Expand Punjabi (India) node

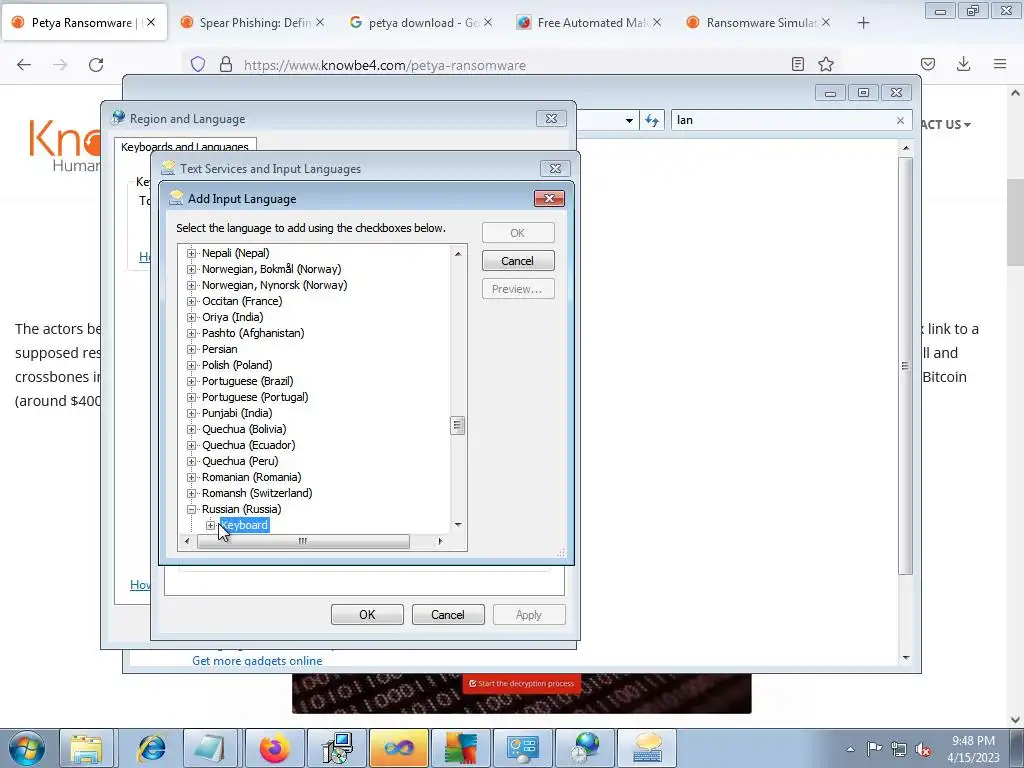coord(191,413)
